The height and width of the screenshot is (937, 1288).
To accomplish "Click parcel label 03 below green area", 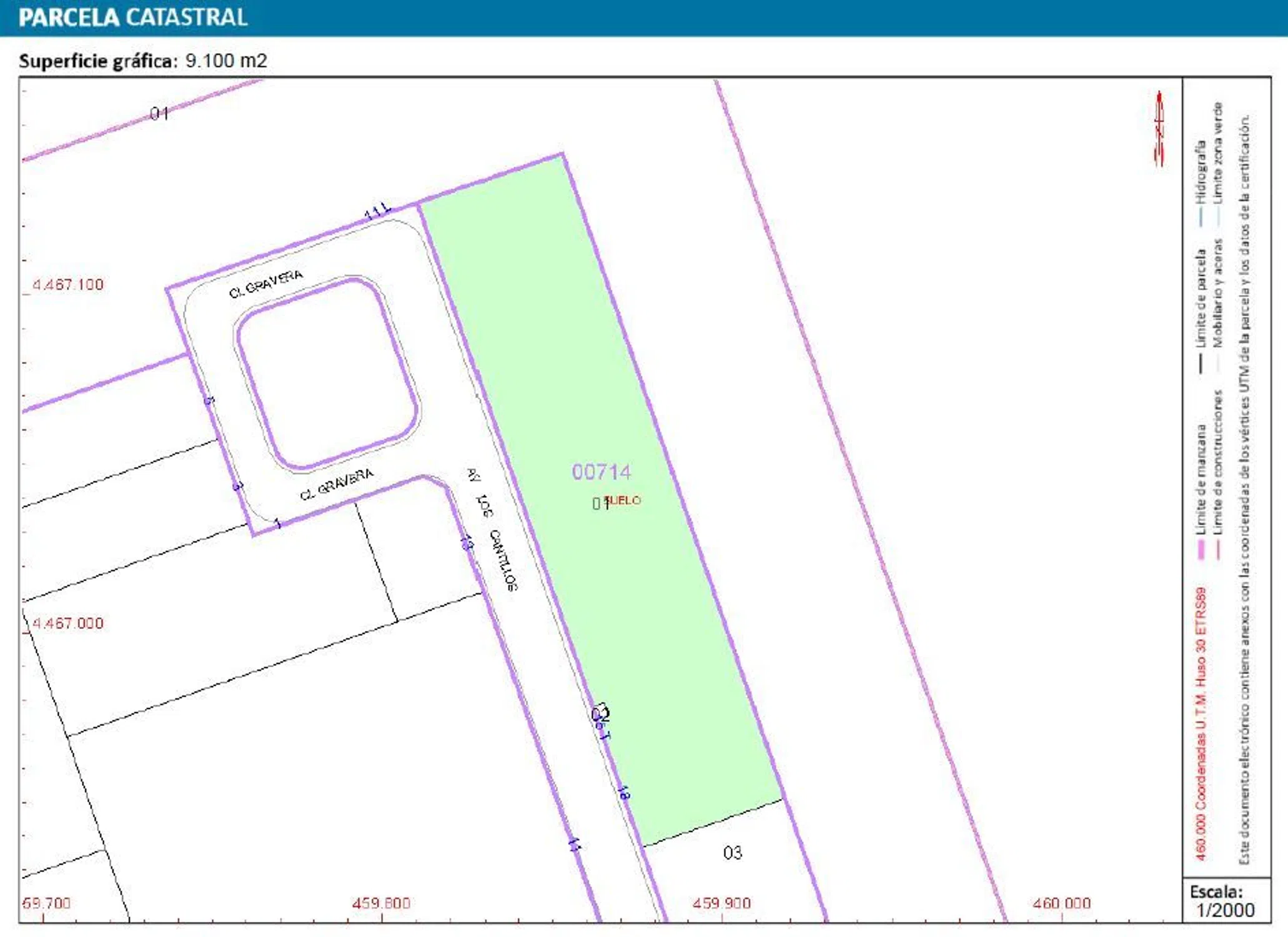I will pyautogui.click(x=732, y=853).
